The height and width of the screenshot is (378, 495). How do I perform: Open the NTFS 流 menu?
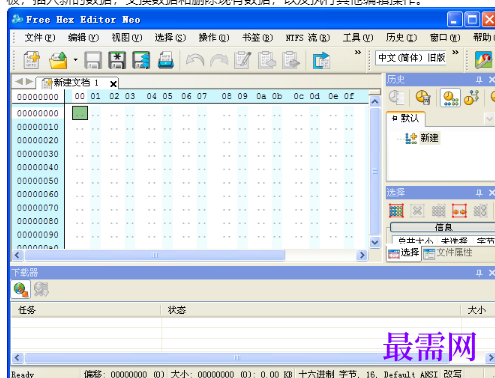coord(308,38)
